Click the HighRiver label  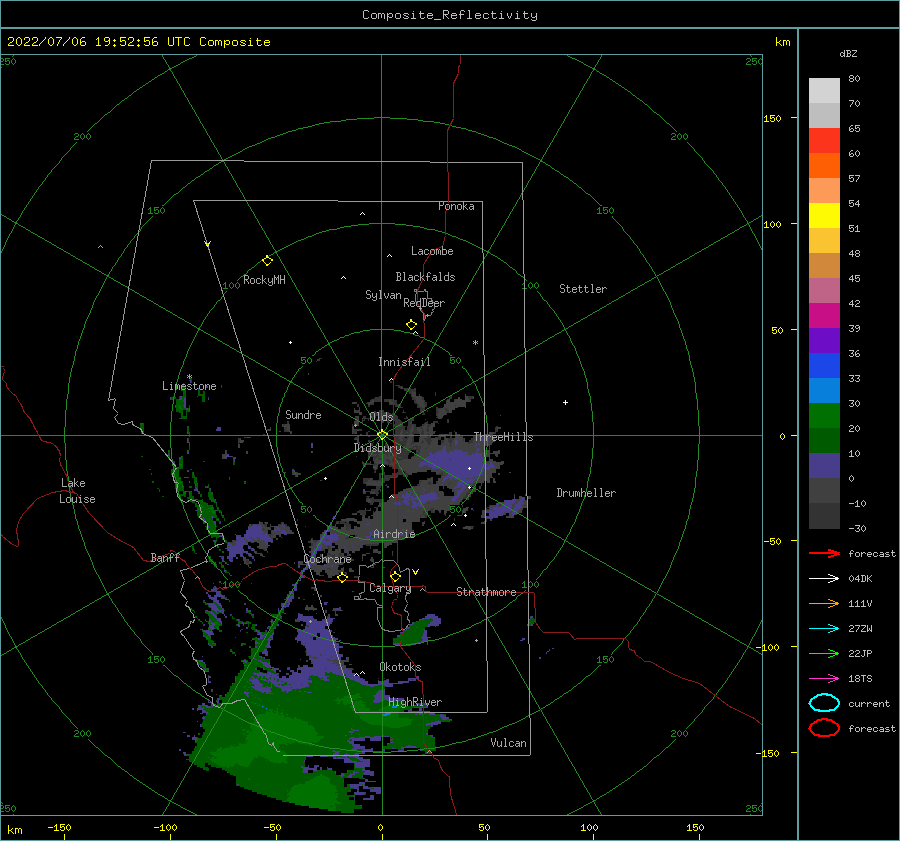coord(415,702)
